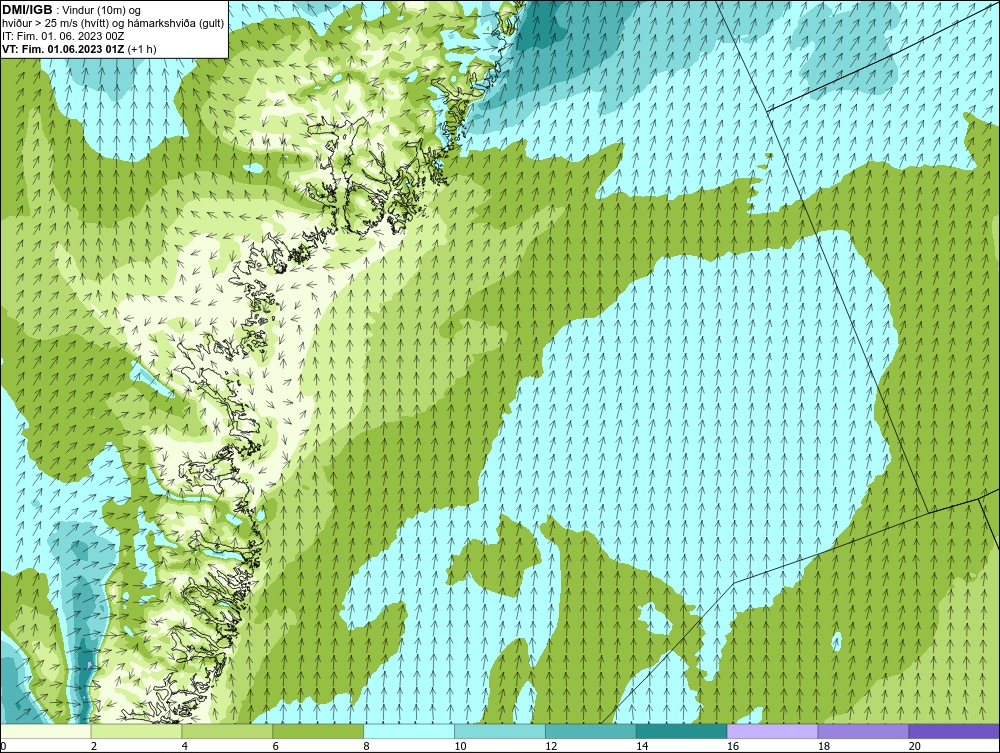
Task: Click the 'VT: Fim. 01.06.2023 01Z' valid time
Action: [x=64, y=48]
